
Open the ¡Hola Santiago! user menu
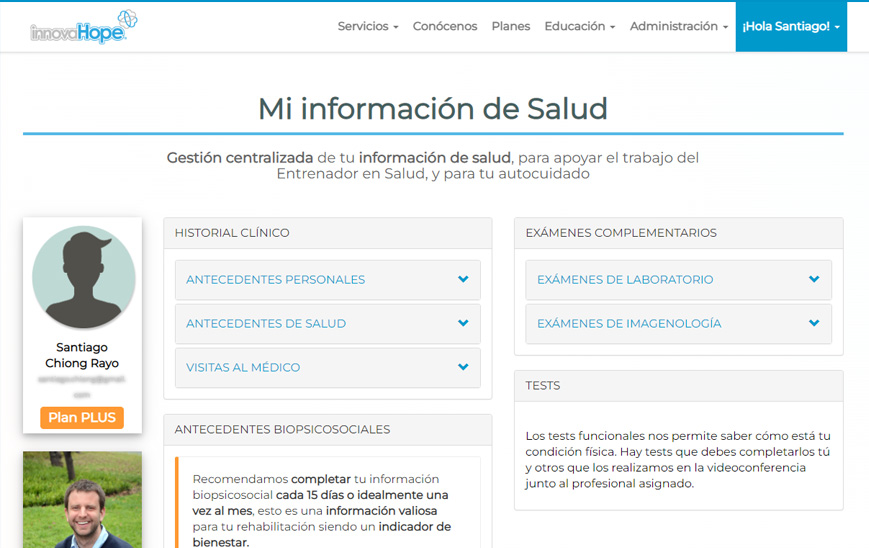pos(790,27)
